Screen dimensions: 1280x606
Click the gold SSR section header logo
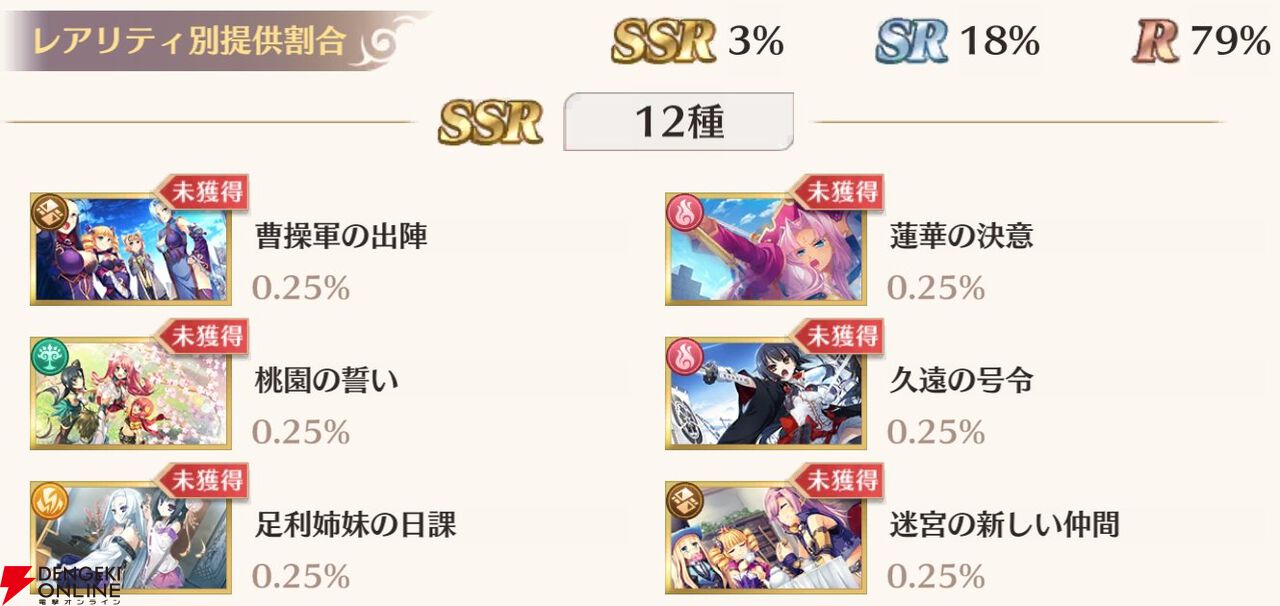(490, 122)
